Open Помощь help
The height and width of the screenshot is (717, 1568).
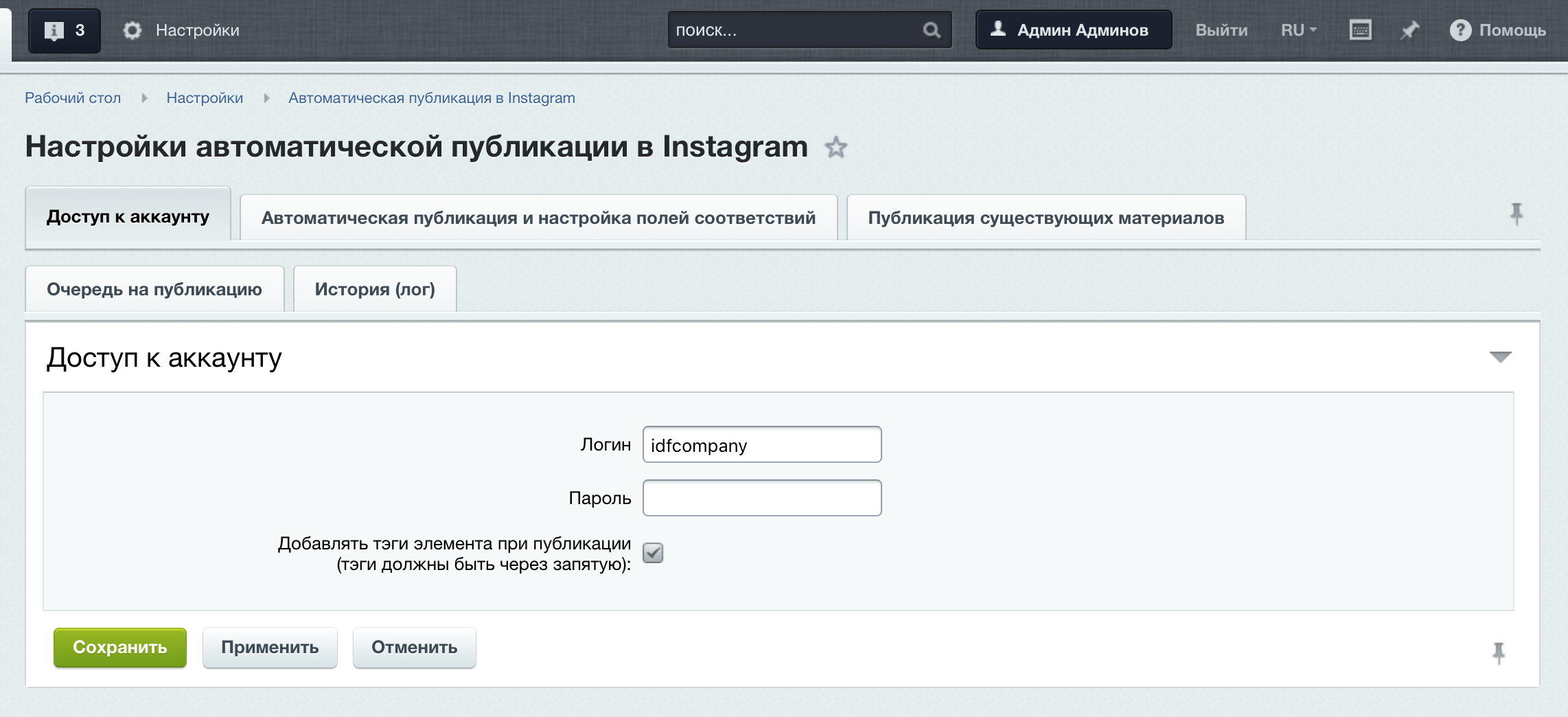coord(1497,30)
